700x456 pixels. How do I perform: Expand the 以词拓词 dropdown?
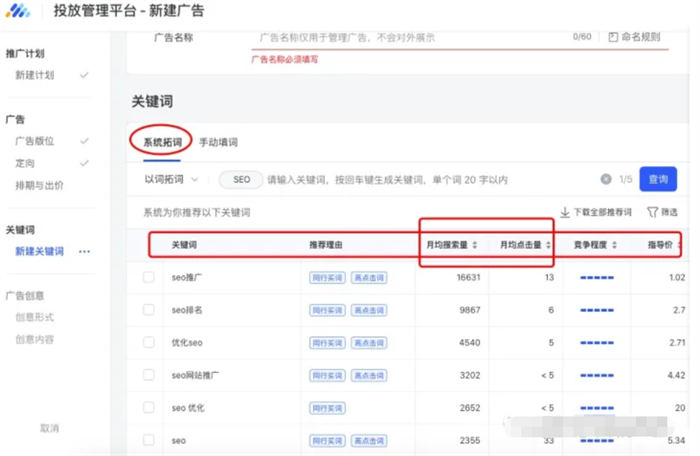[x=171, y=180]
